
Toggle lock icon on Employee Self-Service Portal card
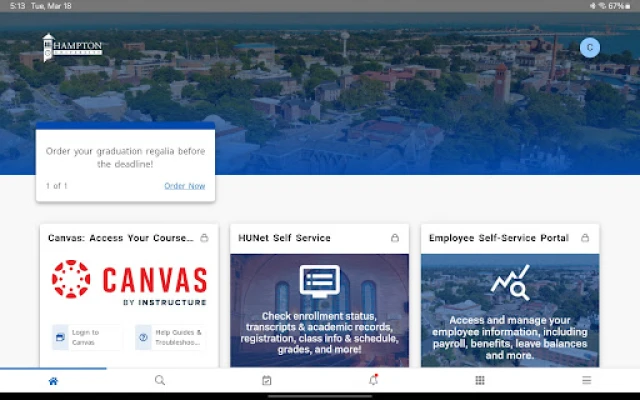pos(585,238)
